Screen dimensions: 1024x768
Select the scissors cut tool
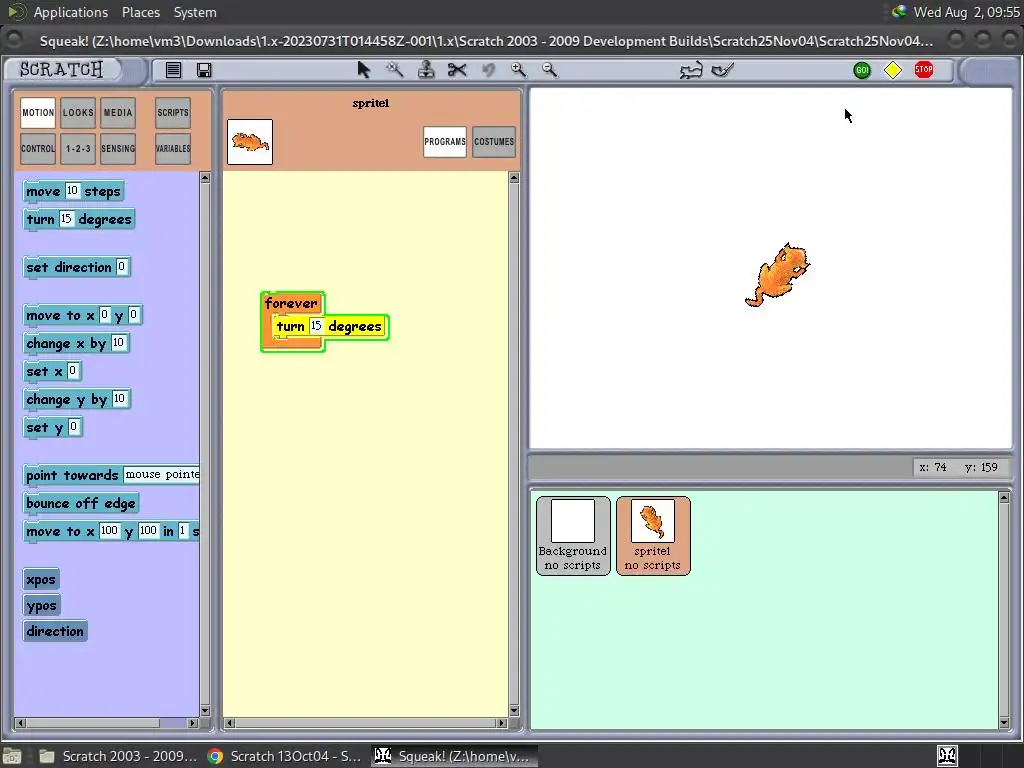[457, 69]
